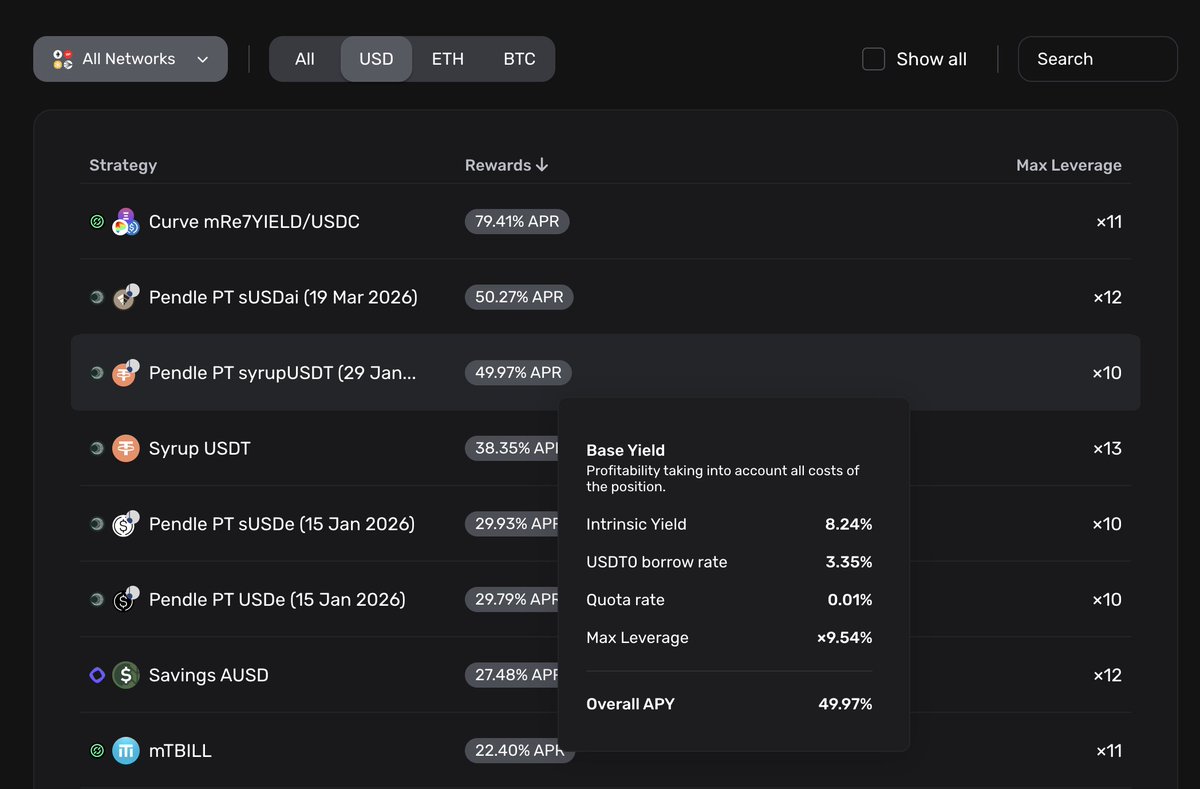Click the Pendle PT syrupUSDT token icon
Image resolution: width=1200 pixels, height=789 pixels.
pyautogui.click(x=125, y=373)
